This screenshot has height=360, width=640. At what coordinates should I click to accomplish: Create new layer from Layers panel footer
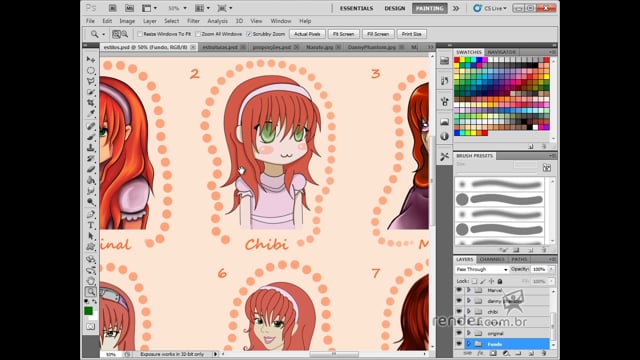tap(531, 353)
